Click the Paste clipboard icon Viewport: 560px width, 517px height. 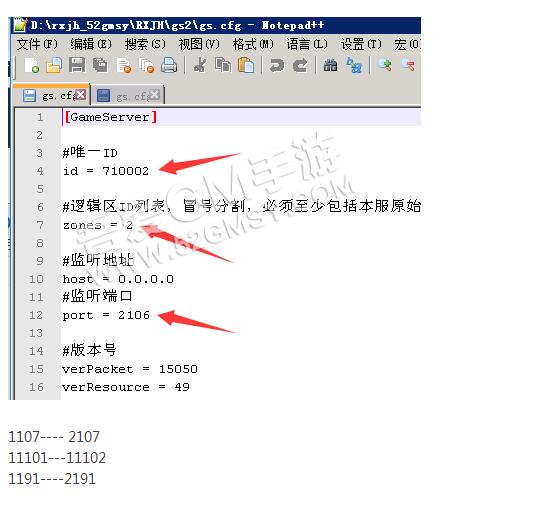point(246,66)
